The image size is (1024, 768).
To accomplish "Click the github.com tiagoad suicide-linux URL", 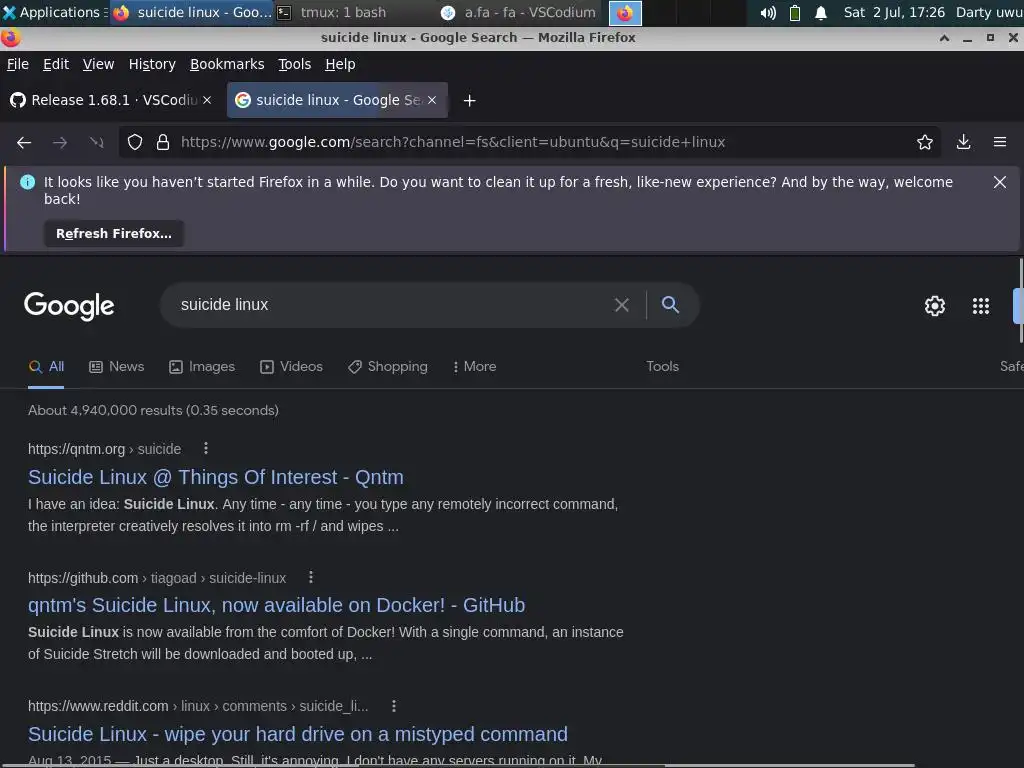I will click(157, 579).
